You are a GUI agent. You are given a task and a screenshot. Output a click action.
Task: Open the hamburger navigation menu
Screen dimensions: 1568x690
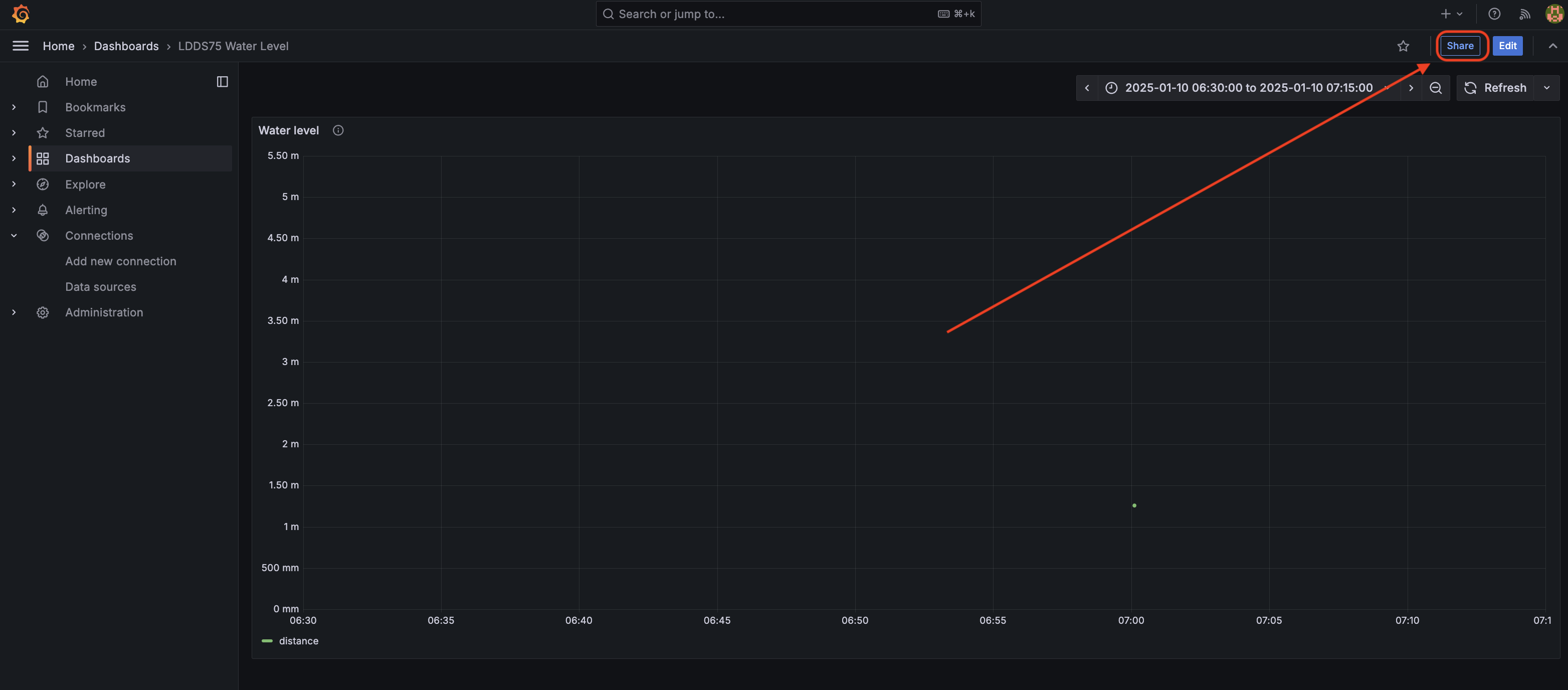(20, 46)
